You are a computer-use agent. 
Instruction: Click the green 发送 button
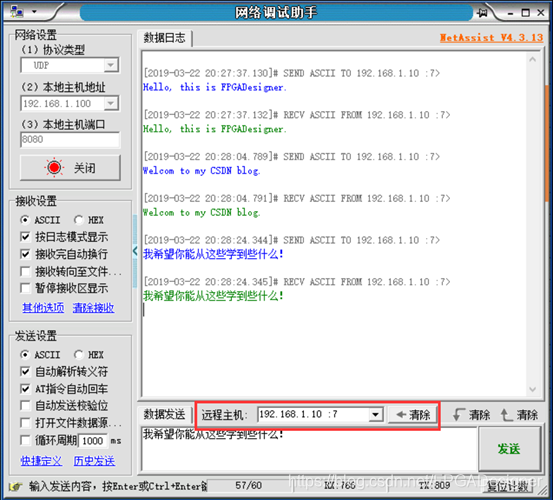[x=509, y=449]
